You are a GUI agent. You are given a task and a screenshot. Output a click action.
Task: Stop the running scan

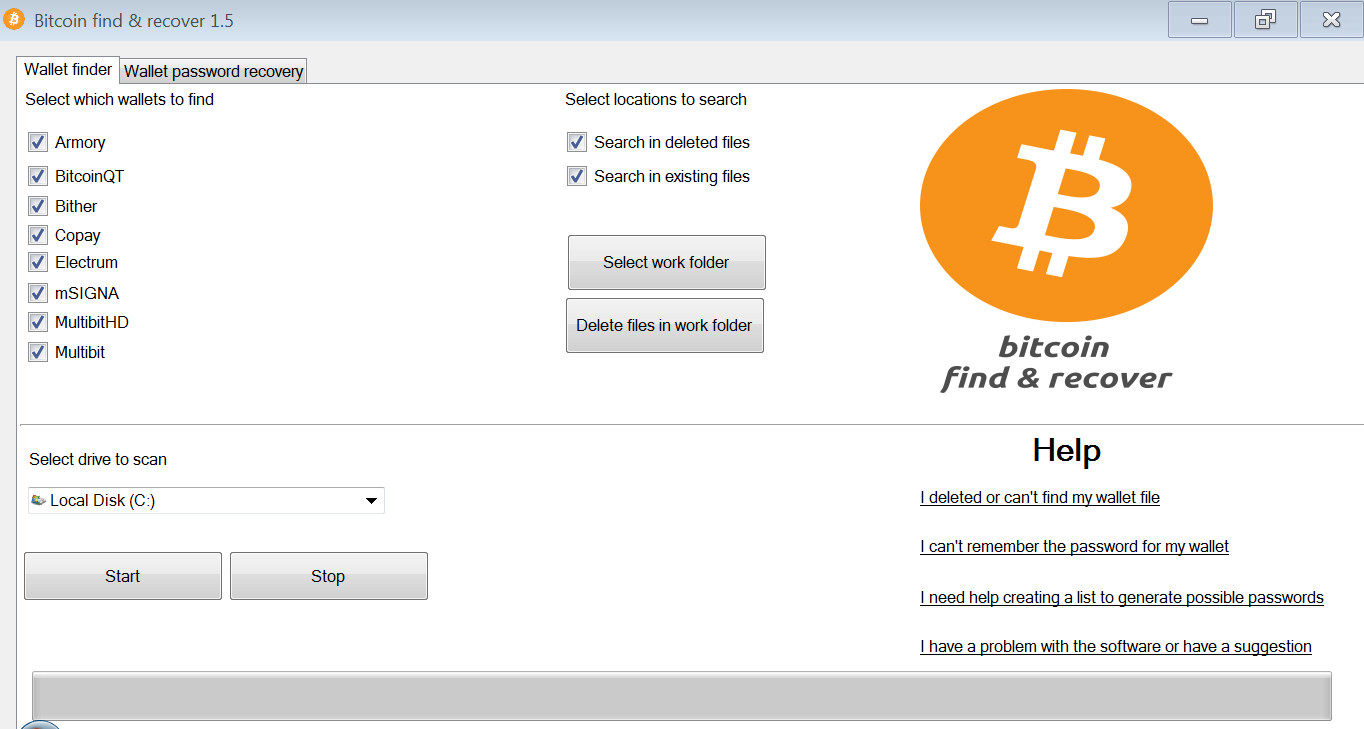pyautogui.click(x=328, y=576)
